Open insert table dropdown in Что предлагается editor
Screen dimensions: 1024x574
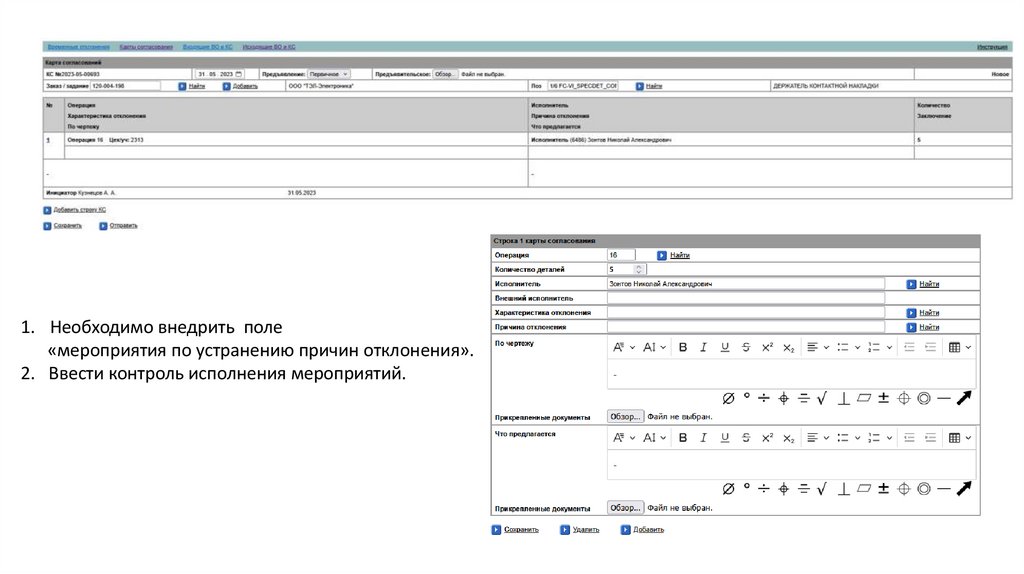(x=960, y=438)
